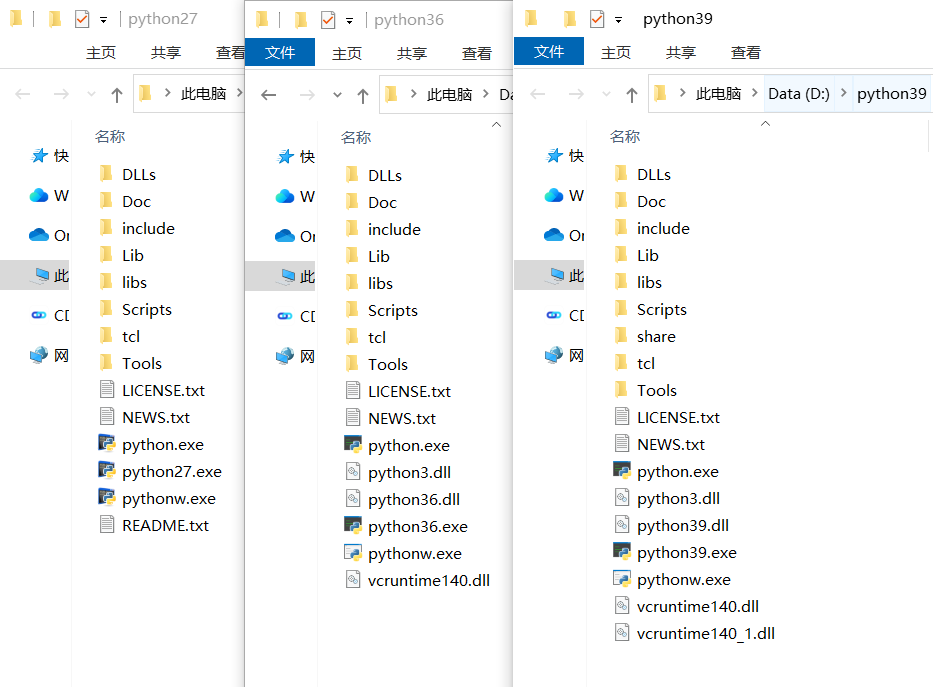Click 此电脑 breadcrumb in python36 window
933x687 pixels.
click(449, 95)
